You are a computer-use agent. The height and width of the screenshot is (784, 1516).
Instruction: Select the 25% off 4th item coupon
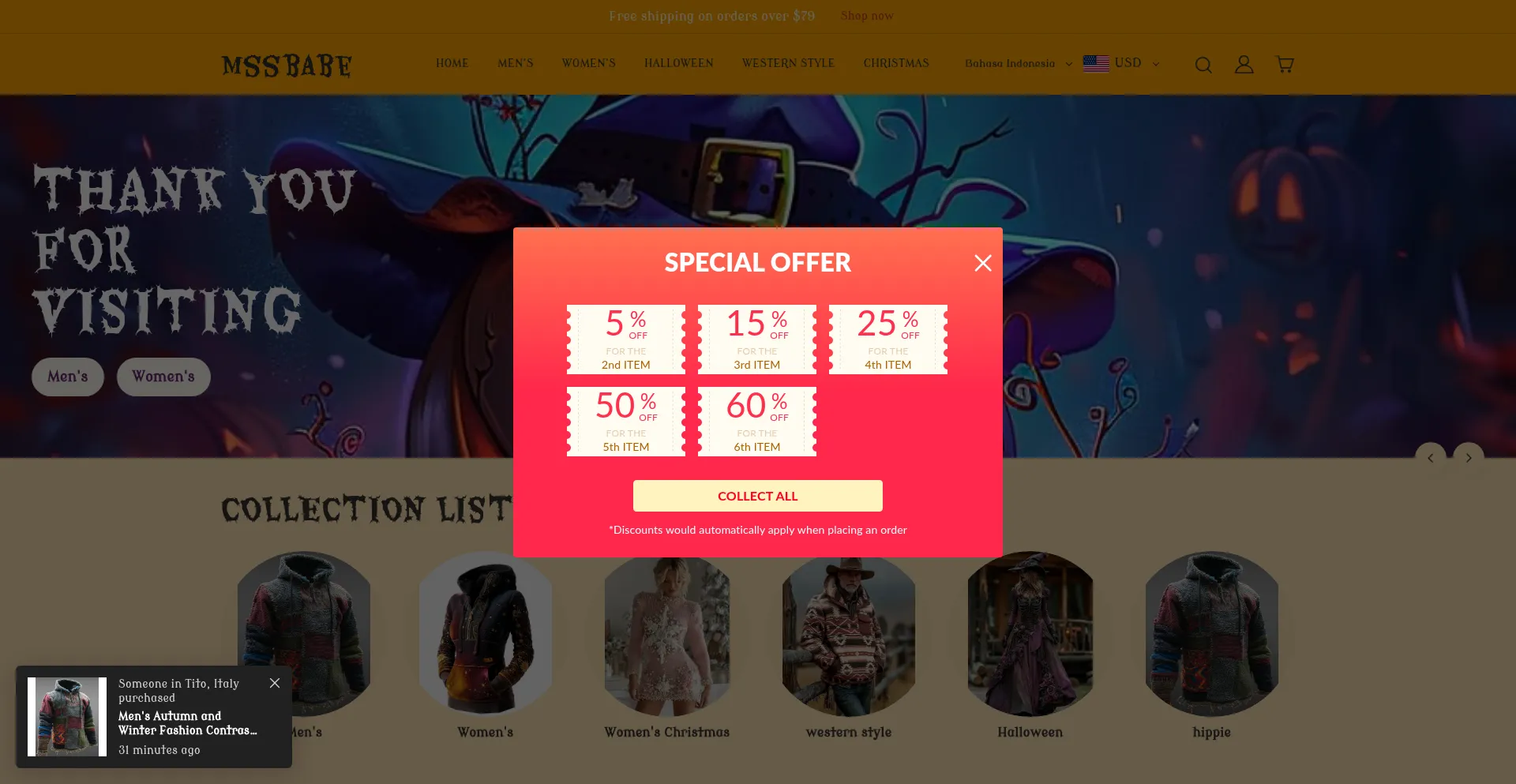pyautogui.click(x=888, y=339)
